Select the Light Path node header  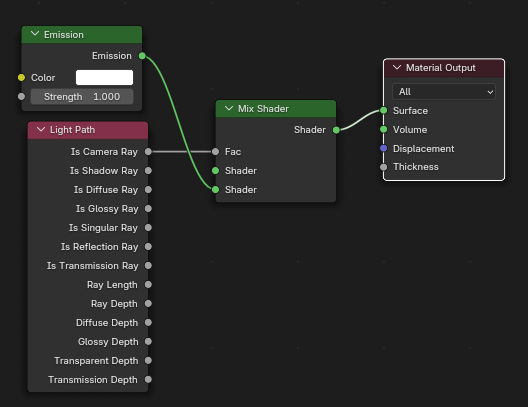[x=88, y=130]
